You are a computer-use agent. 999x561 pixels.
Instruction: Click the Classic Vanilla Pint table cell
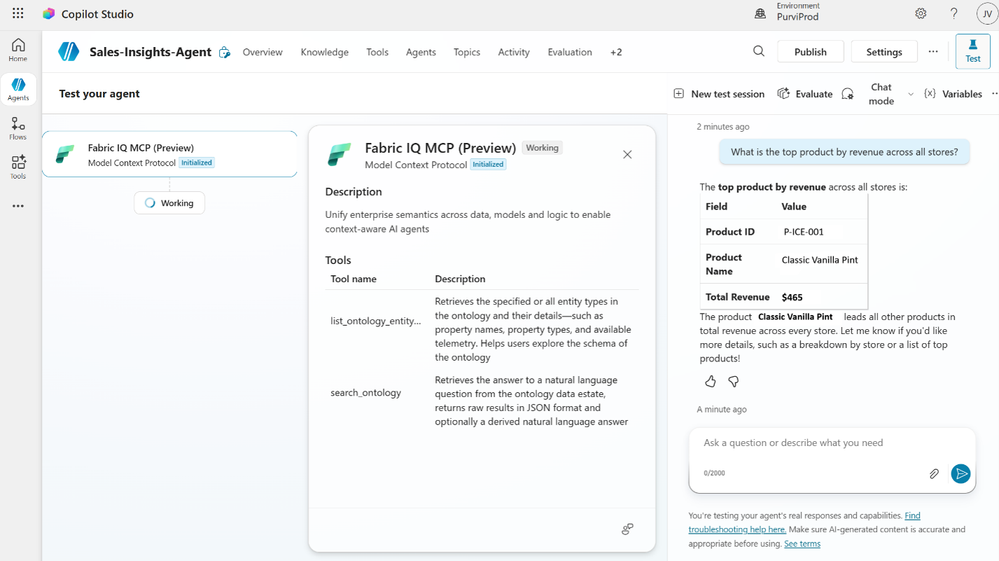click(x=819, y=260)
